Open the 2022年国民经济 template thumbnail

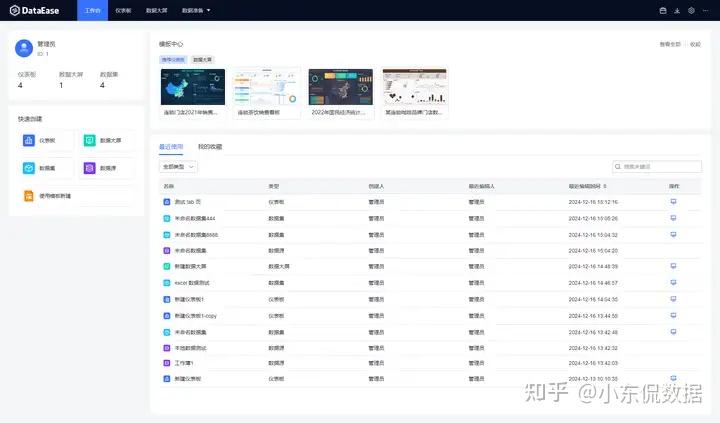tap(341, 87)
